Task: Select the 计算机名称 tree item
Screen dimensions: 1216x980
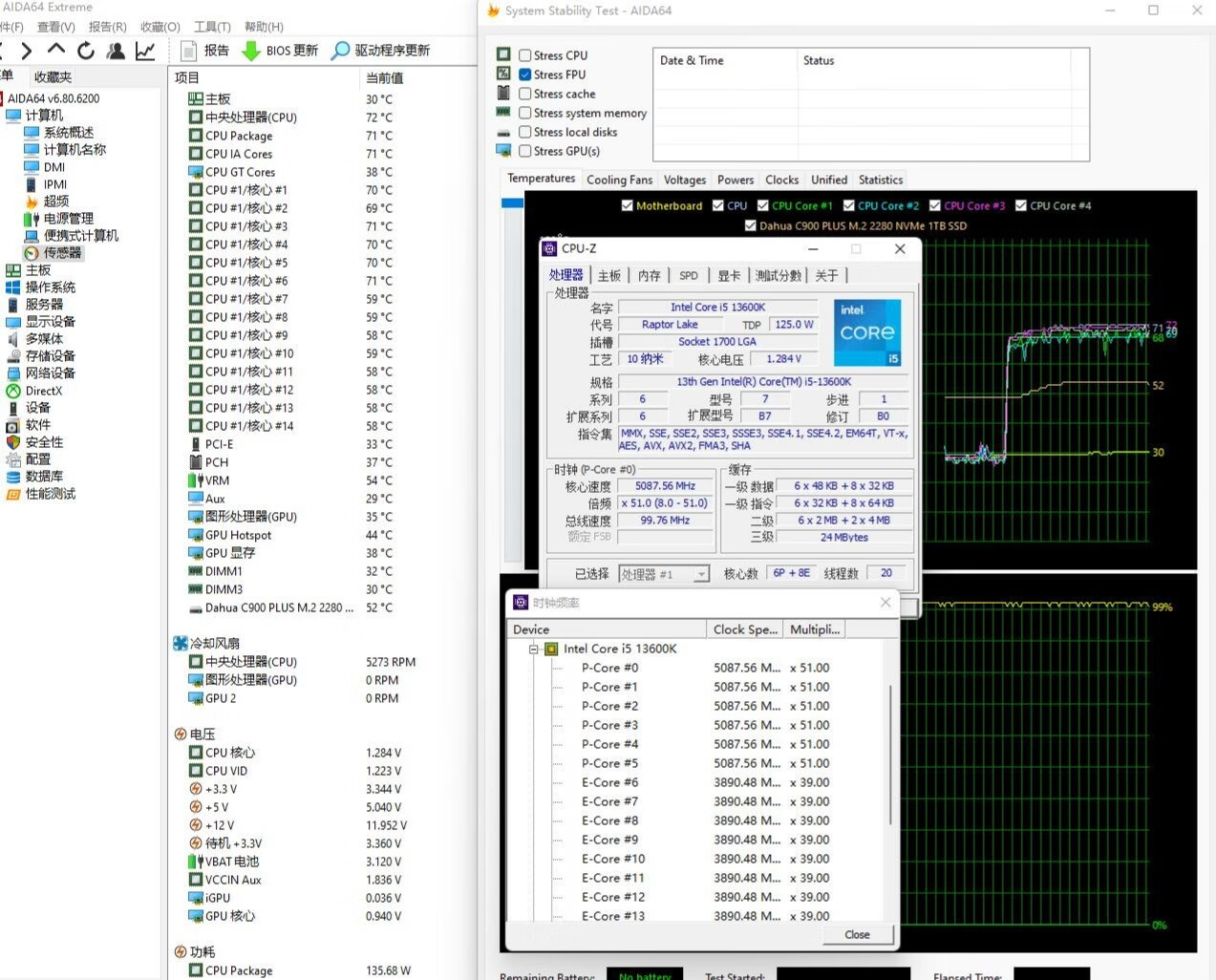Action: point(75,150)
